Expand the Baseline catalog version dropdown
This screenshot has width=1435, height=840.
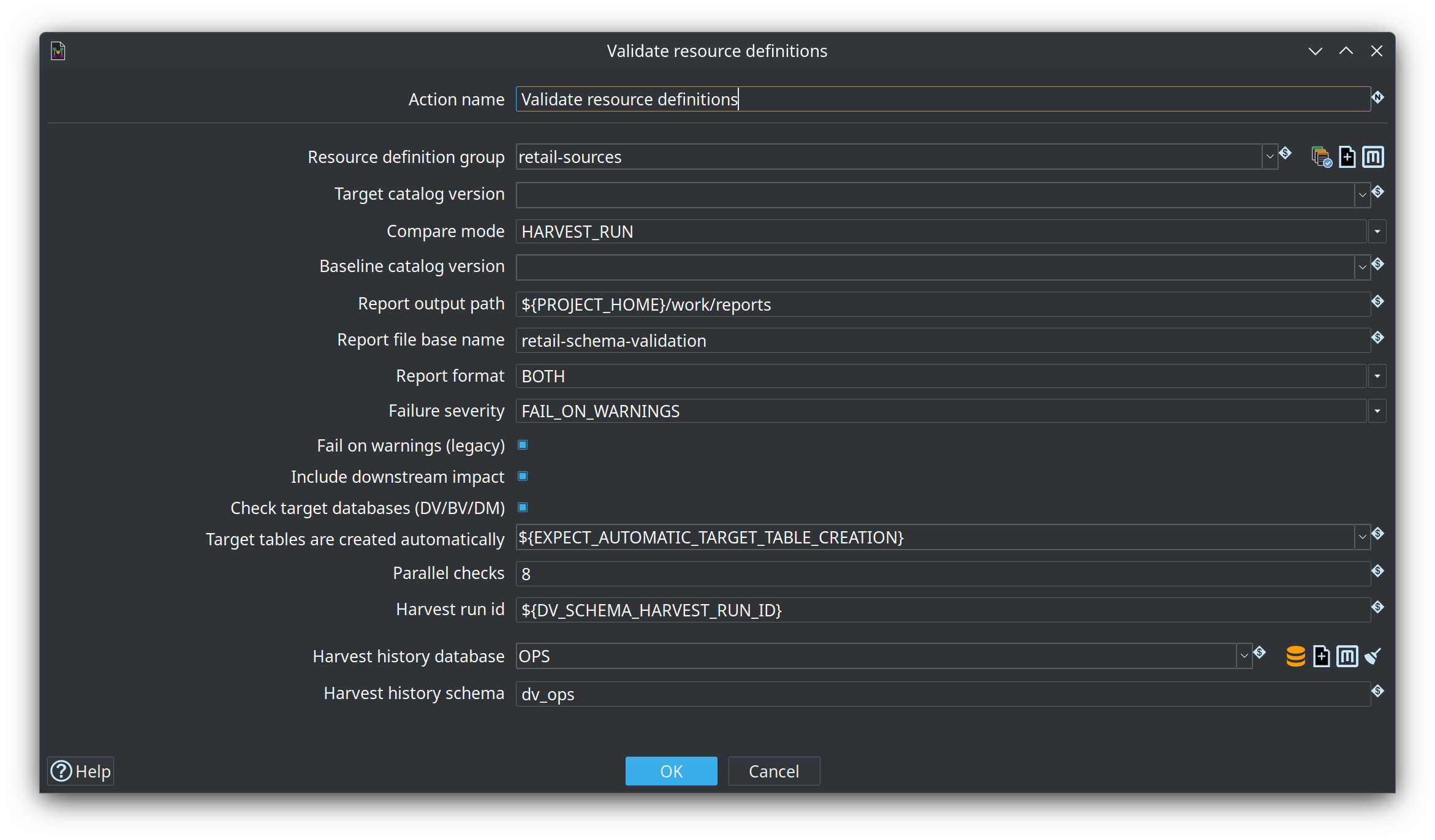1362,267
